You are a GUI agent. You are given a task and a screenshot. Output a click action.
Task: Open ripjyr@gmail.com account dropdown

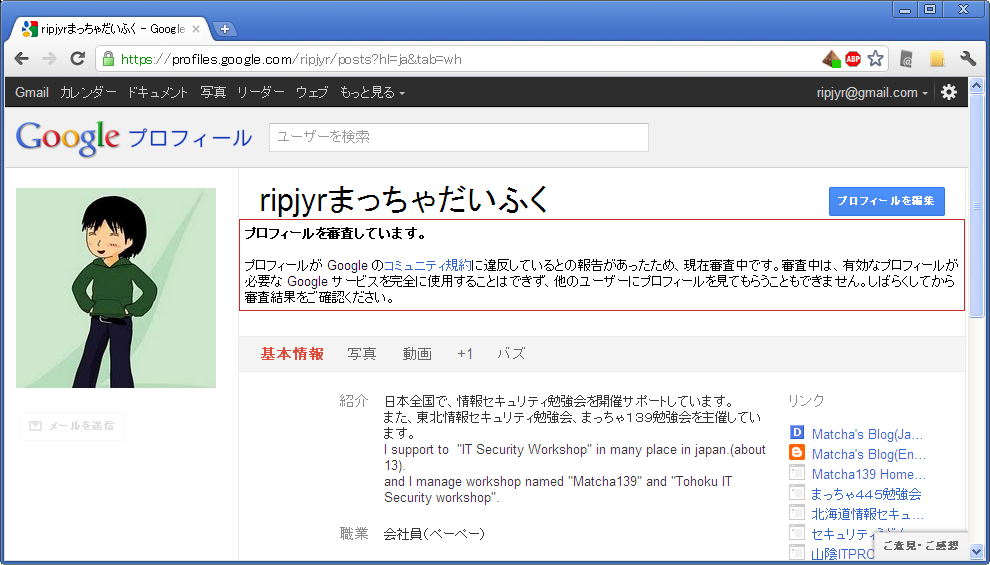click(x=872, y=93)
